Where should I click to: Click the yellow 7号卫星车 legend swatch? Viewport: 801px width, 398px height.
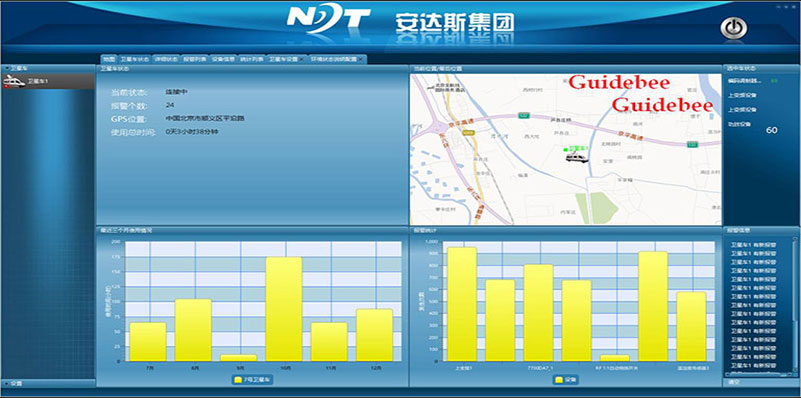click(x=238, y=380)
